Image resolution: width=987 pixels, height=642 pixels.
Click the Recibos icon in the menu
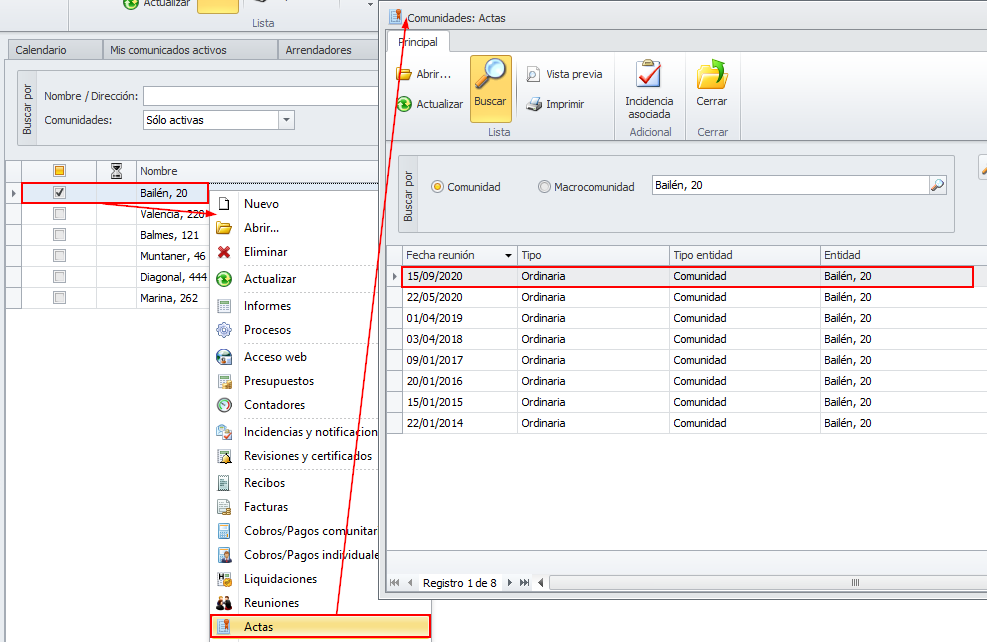click(x=224, y=483)
